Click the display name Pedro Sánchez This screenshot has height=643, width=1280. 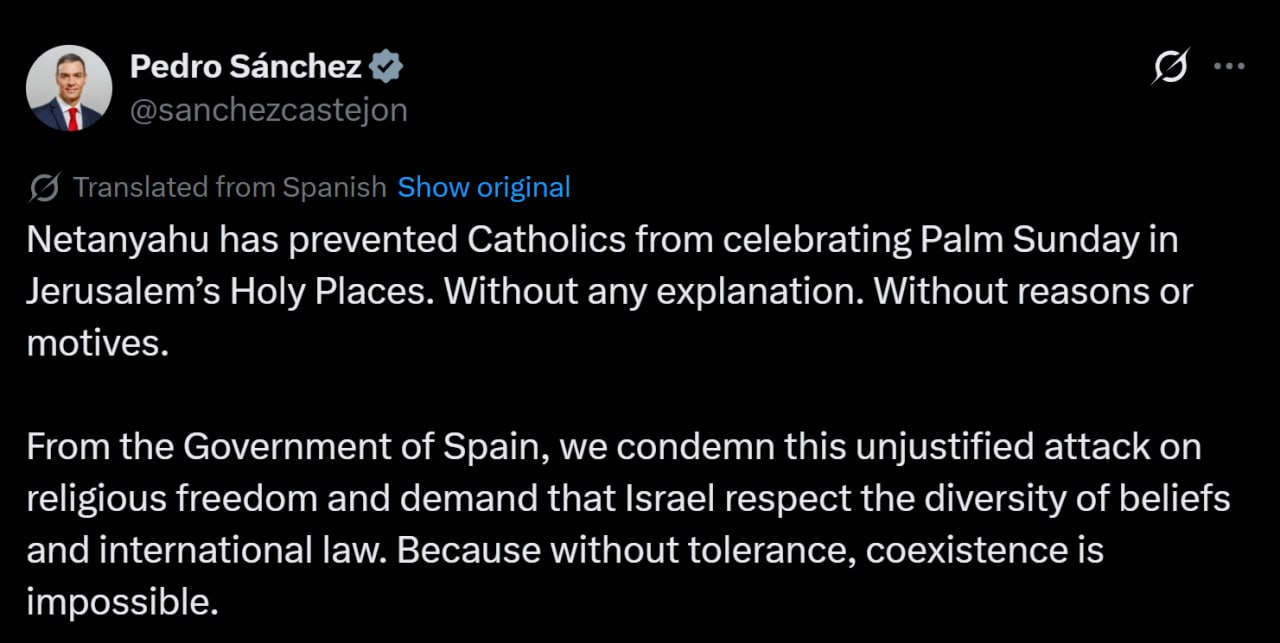245,67
